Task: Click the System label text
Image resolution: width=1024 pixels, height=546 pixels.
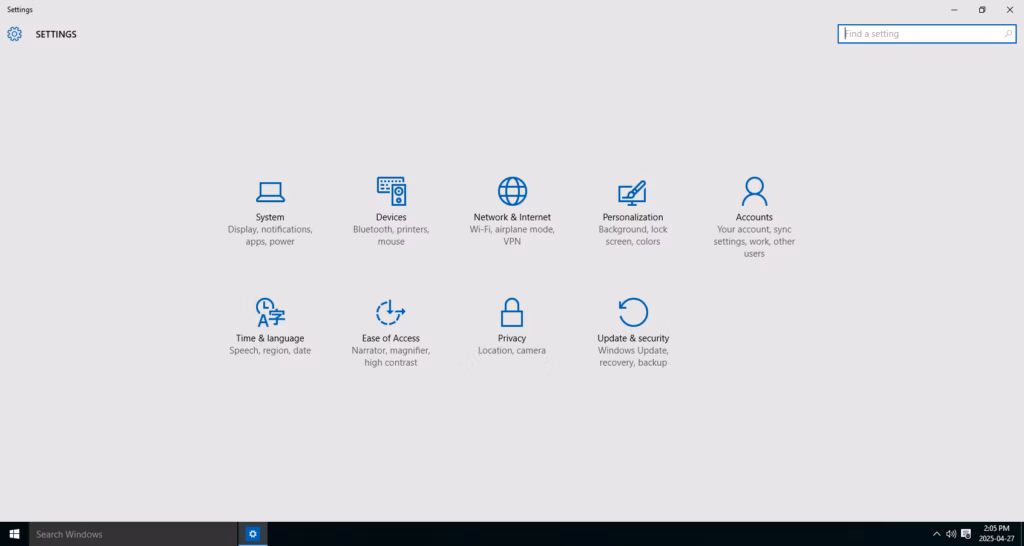Action: (x=270, y=217)
